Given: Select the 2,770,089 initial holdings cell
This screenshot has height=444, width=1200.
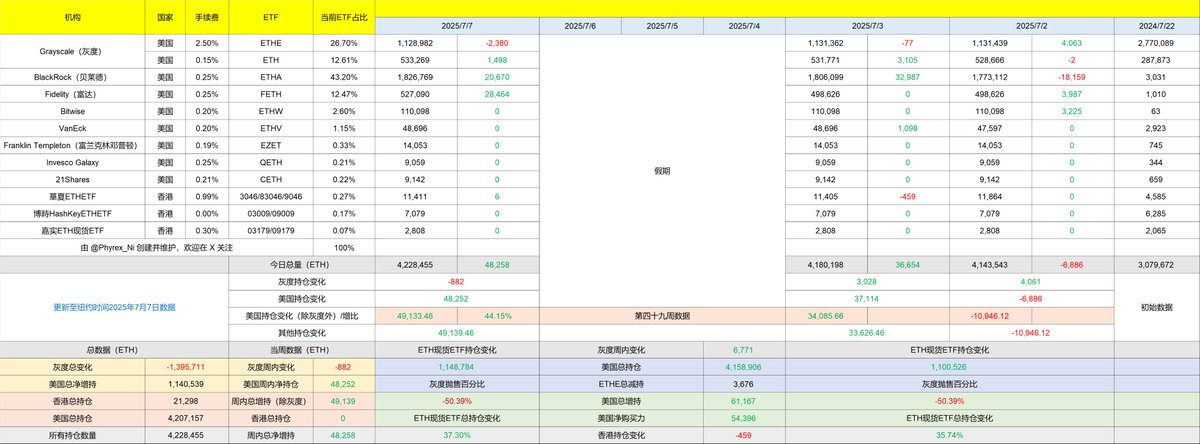Looking at the screenshot, I should [x=1156, y=43].
